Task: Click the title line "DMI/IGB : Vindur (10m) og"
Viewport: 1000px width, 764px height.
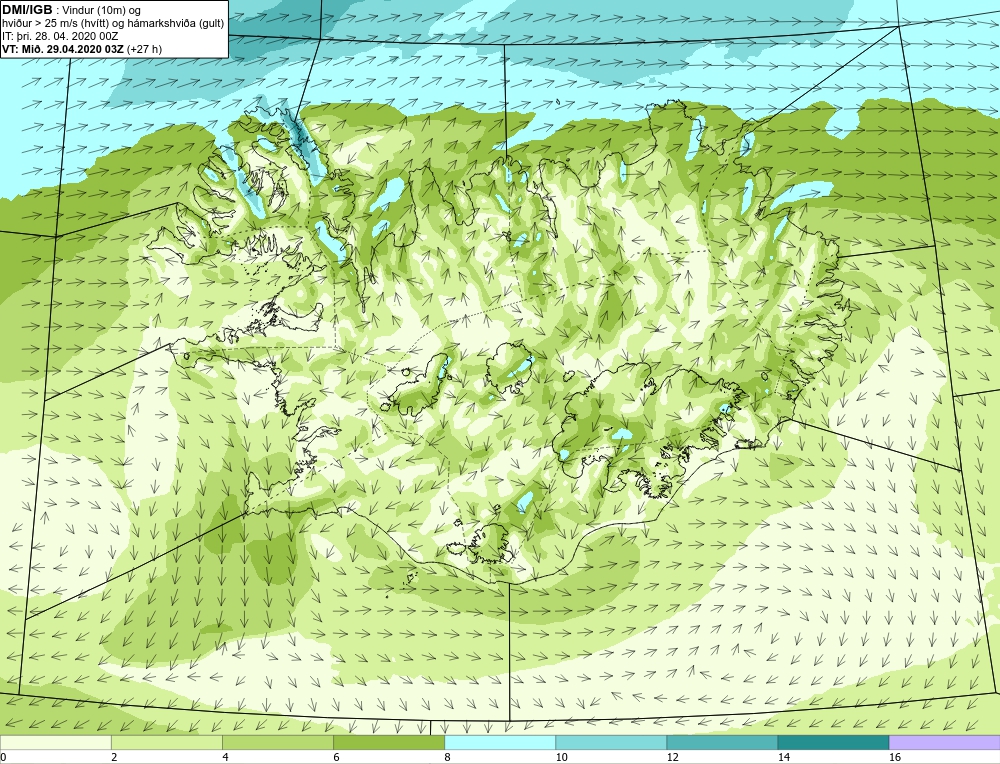Action: point(72,10)
